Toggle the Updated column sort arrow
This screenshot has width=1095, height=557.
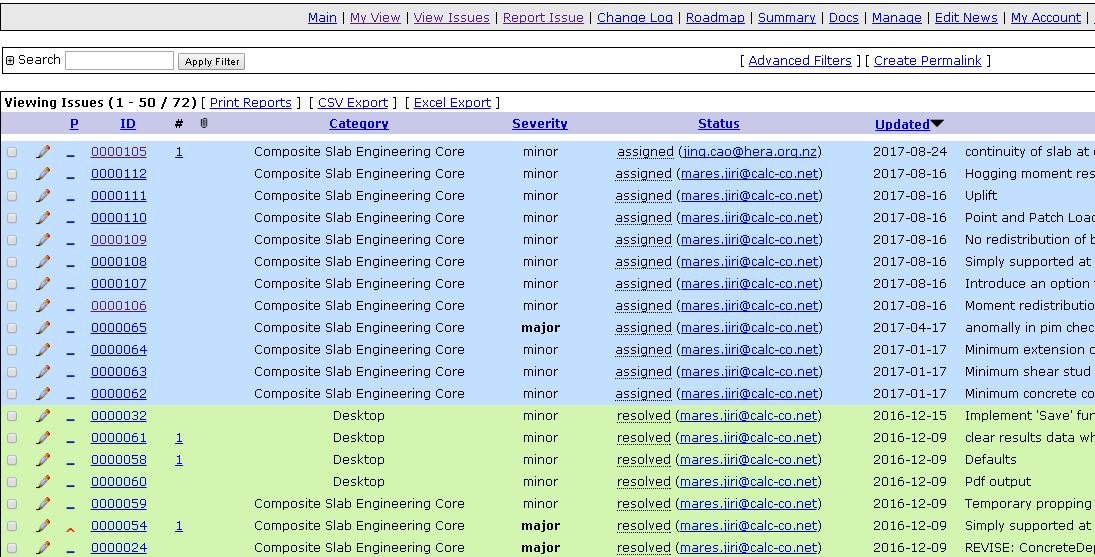tap(937, 124)
